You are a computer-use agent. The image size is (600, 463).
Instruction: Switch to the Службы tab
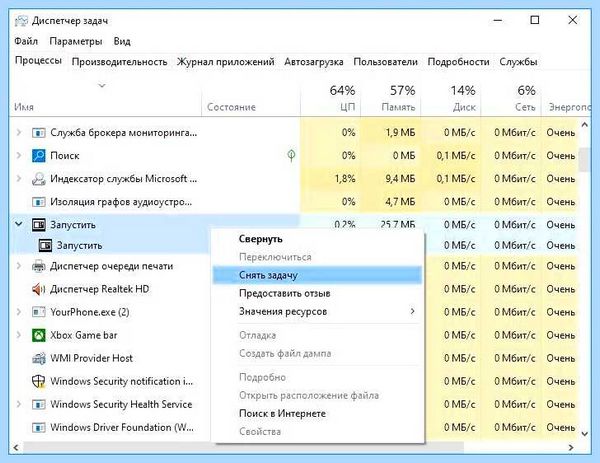click(518, 62)
